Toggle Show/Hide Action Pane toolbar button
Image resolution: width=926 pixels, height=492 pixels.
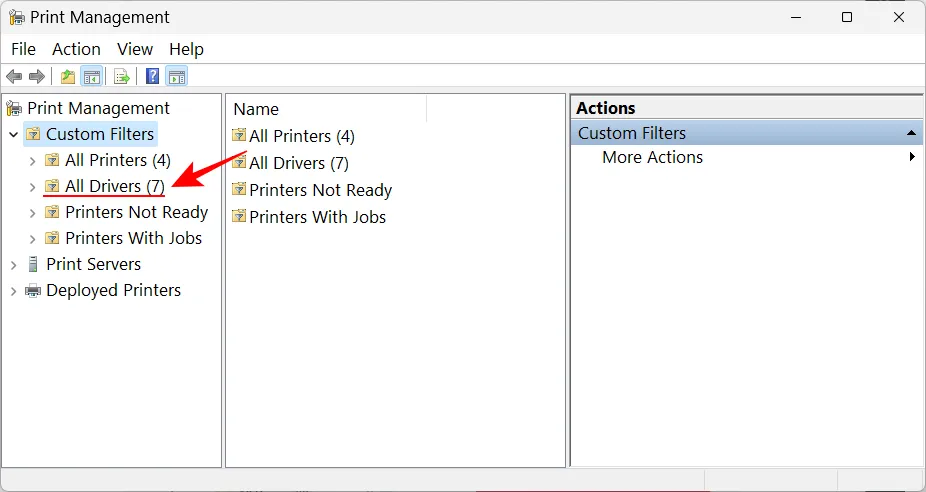(x=176, y=77)
